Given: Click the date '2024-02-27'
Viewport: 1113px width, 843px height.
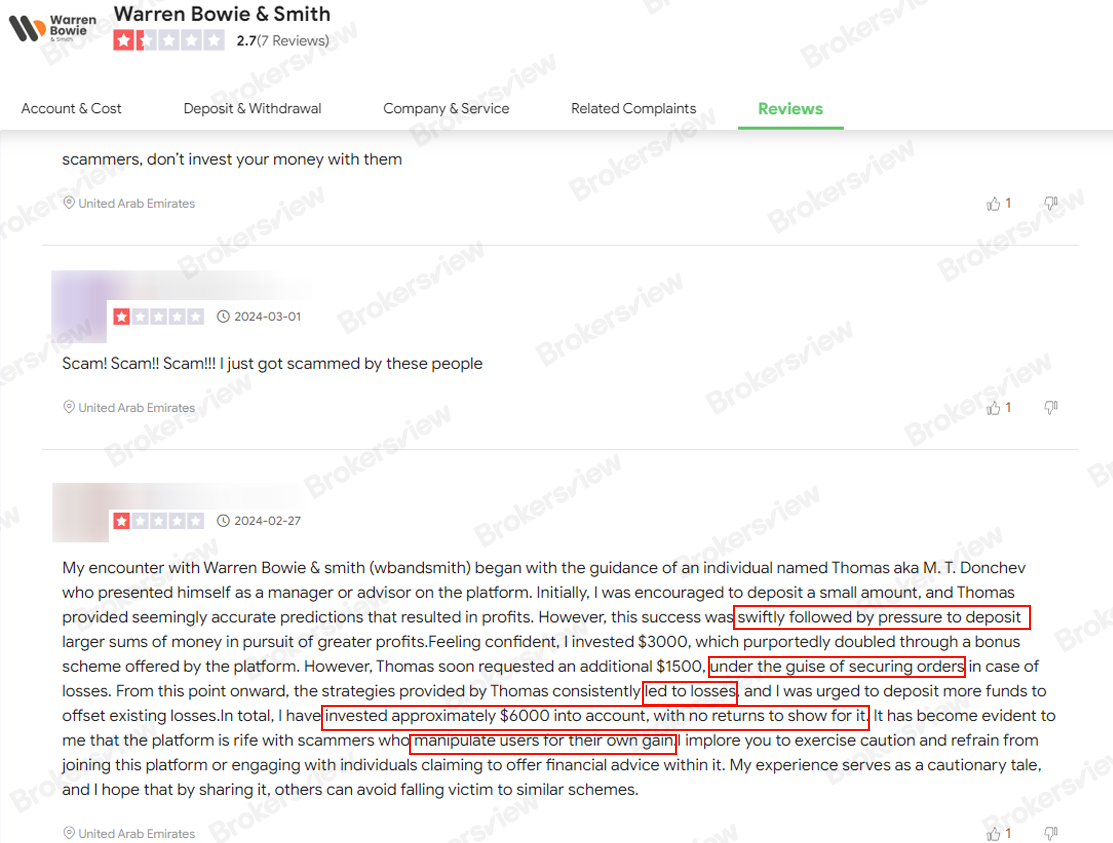Looking at the screenshot, I should 268,521.
